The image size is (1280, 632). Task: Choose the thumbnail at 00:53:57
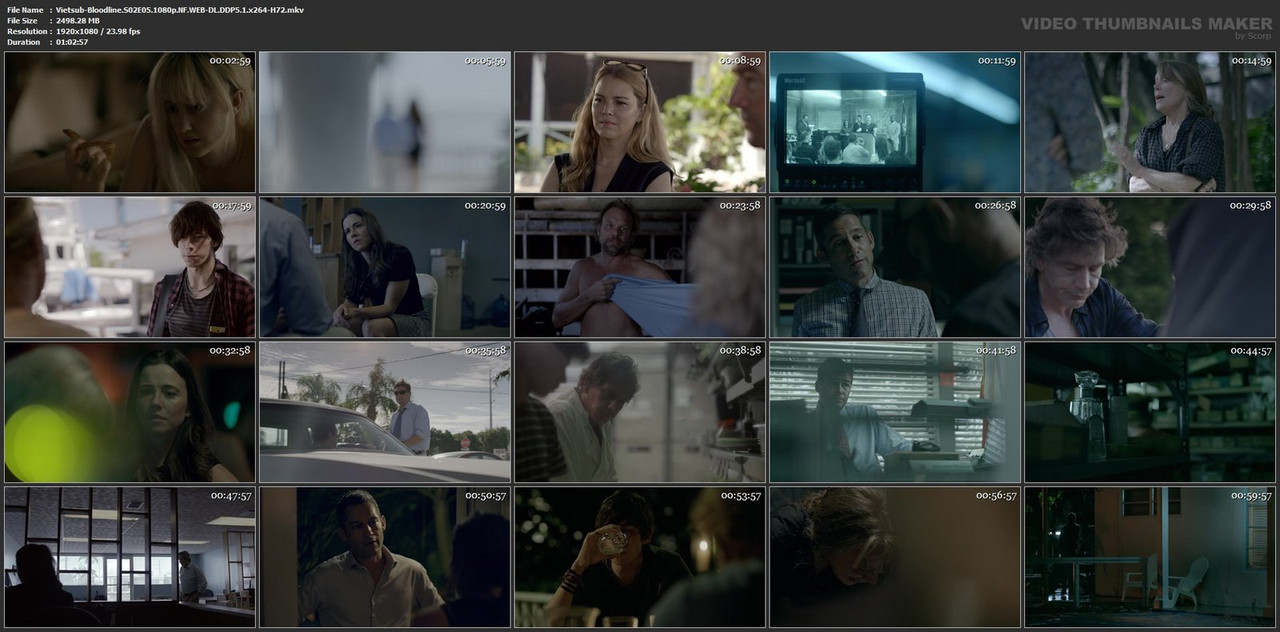pos(640,557)
